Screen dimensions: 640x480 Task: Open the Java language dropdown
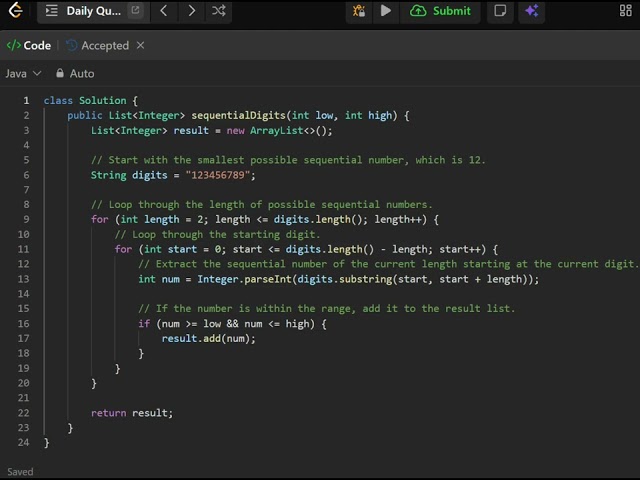point(23,73)
